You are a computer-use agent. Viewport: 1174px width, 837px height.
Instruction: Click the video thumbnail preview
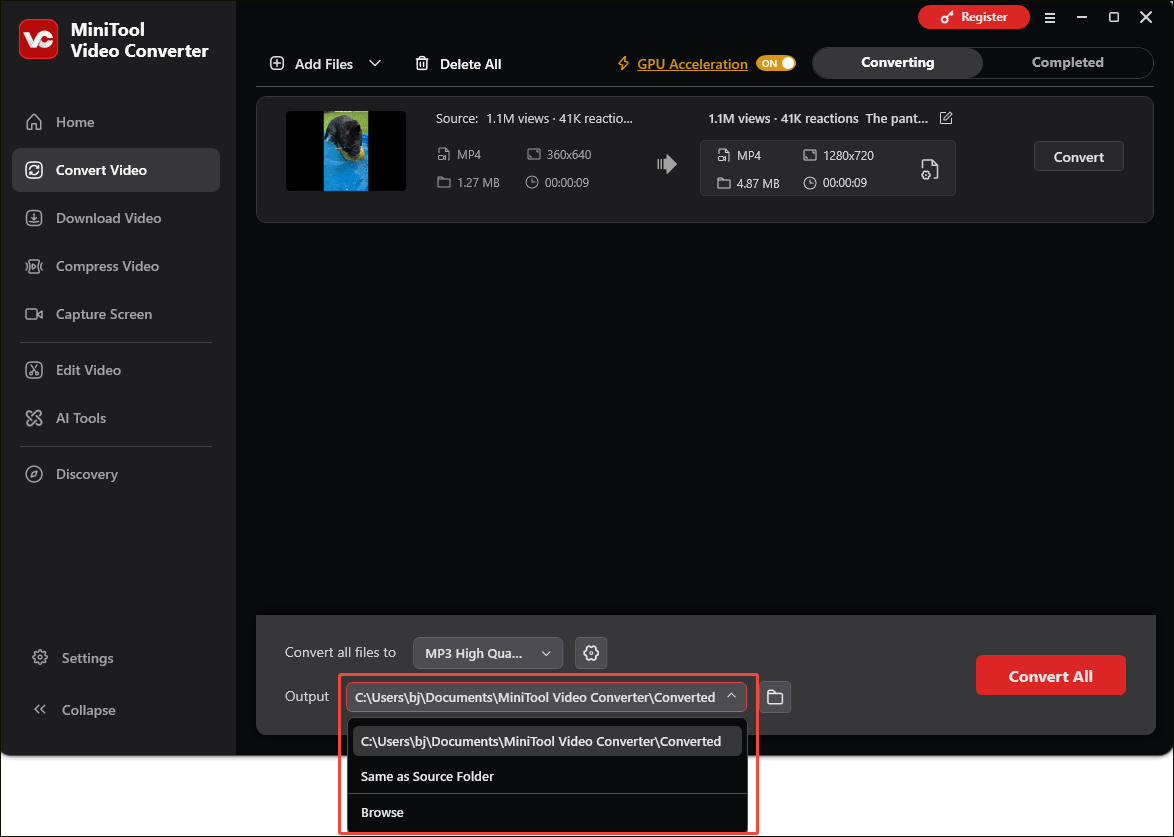point(346,151)
